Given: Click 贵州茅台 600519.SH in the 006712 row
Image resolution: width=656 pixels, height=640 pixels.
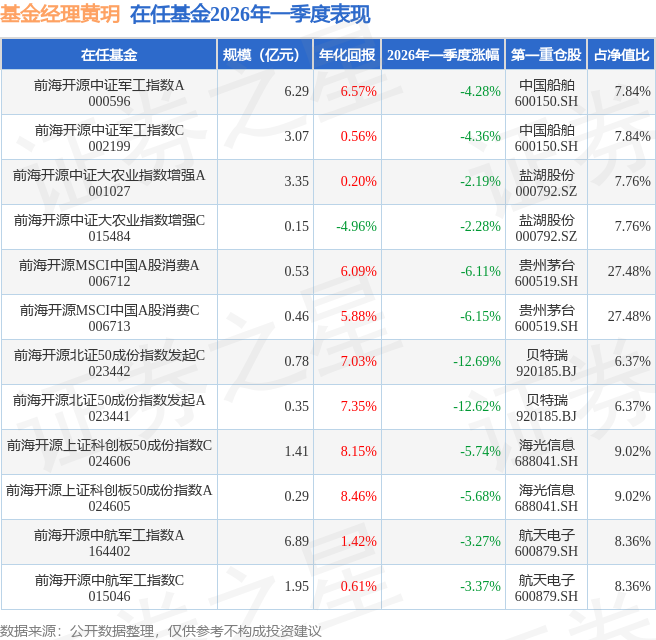Looking at the screenshot, I should [x=546, y=273].
